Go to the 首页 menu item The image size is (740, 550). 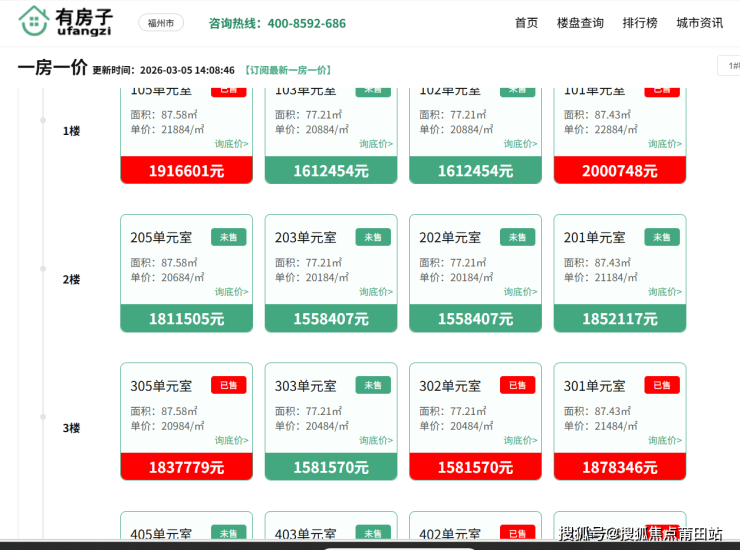(526, 23)
